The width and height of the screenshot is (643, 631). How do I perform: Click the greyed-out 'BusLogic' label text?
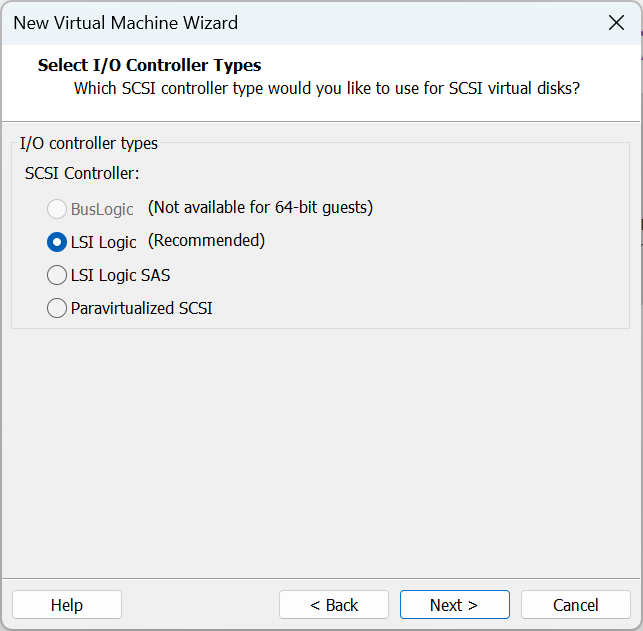pos(102,210)
